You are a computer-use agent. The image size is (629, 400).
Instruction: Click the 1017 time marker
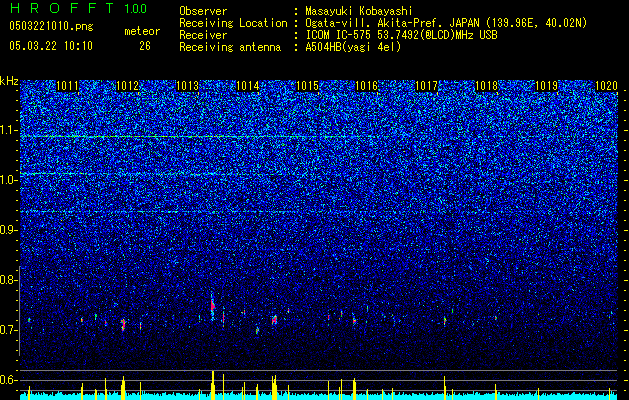click(426, 86)
